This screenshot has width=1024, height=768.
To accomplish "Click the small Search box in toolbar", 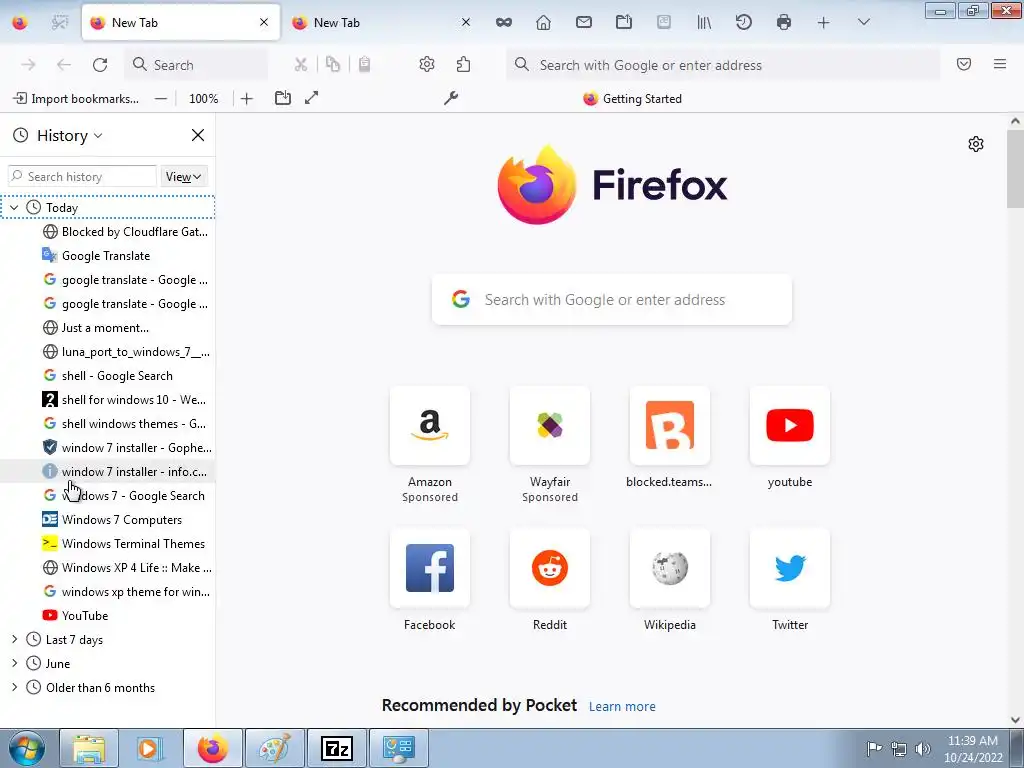I will tap(196, 65).
